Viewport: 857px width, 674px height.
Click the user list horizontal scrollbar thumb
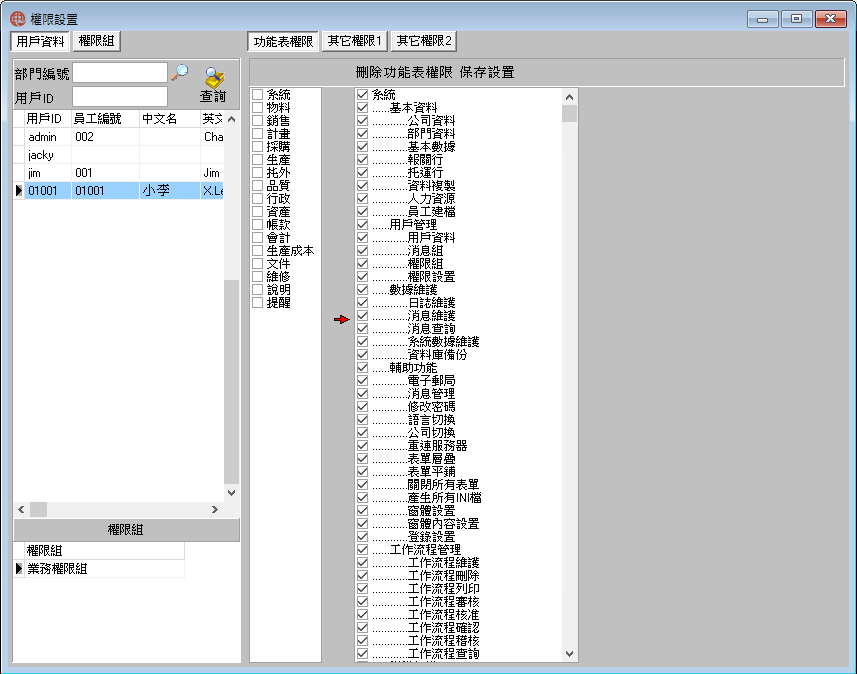point(38,509)
